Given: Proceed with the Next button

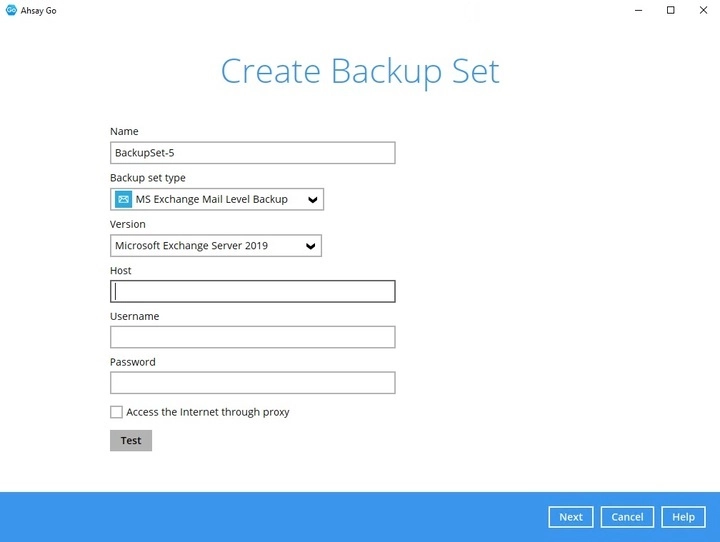Looking at the screenshot, I should [x=571, y=517].
